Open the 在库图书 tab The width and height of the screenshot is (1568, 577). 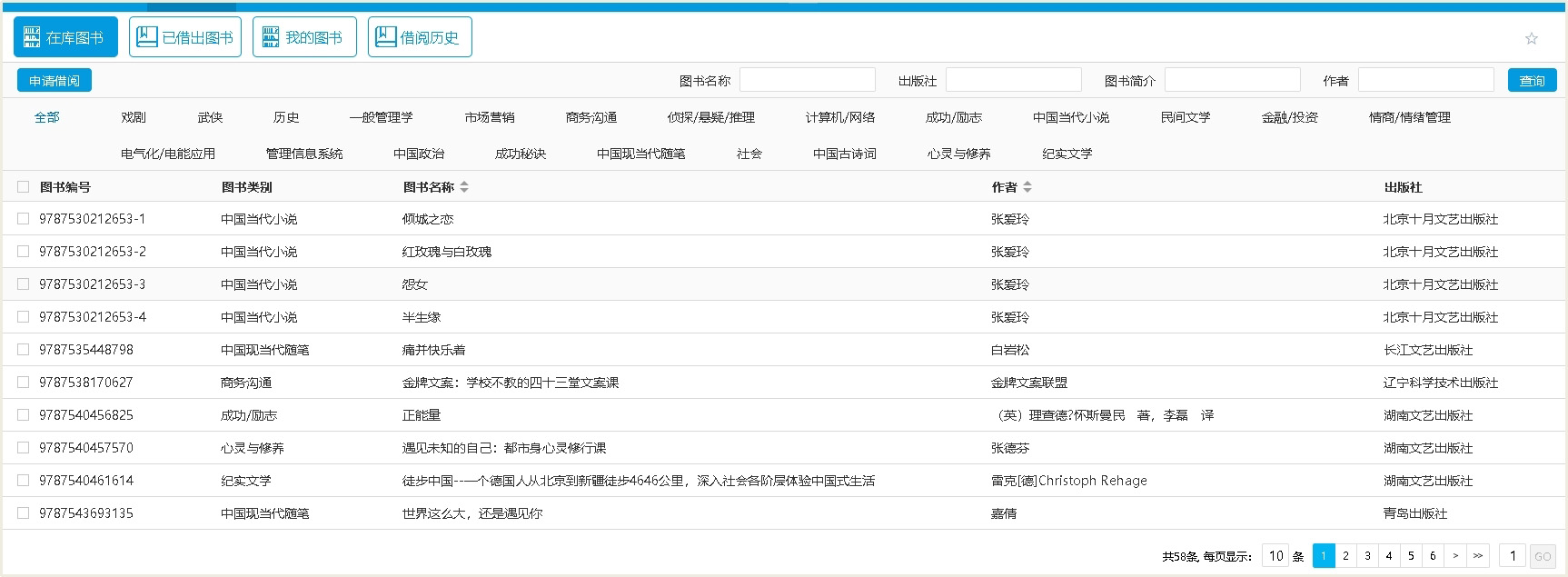[x=65, y=37]
